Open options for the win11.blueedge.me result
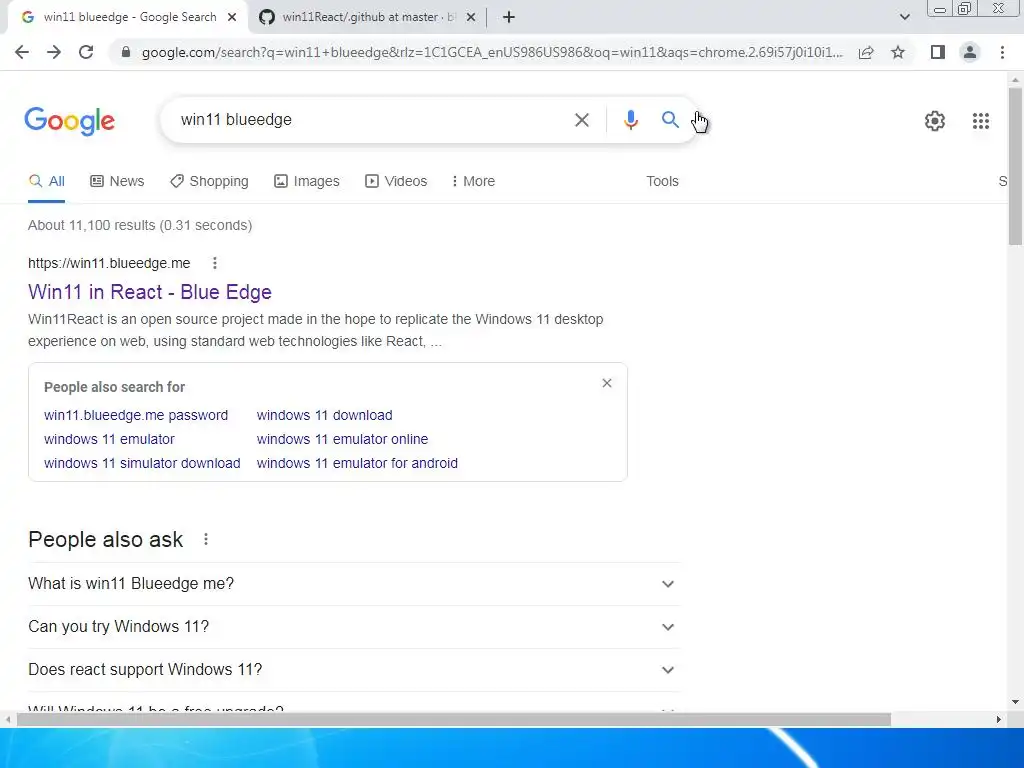This screenshot has width=1024, height=768. [215, 263]
